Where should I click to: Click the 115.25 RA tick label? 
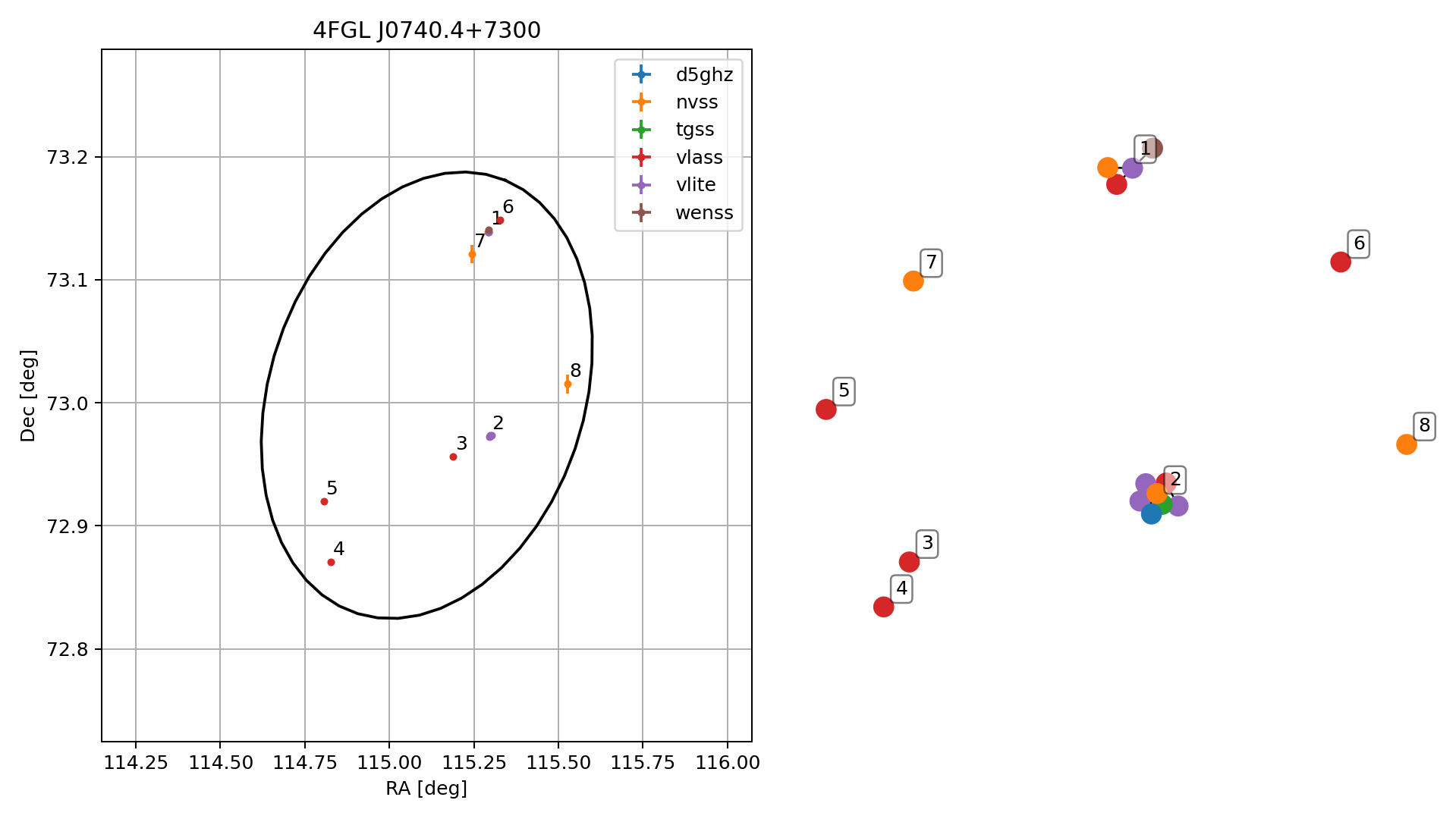point(474,763)
